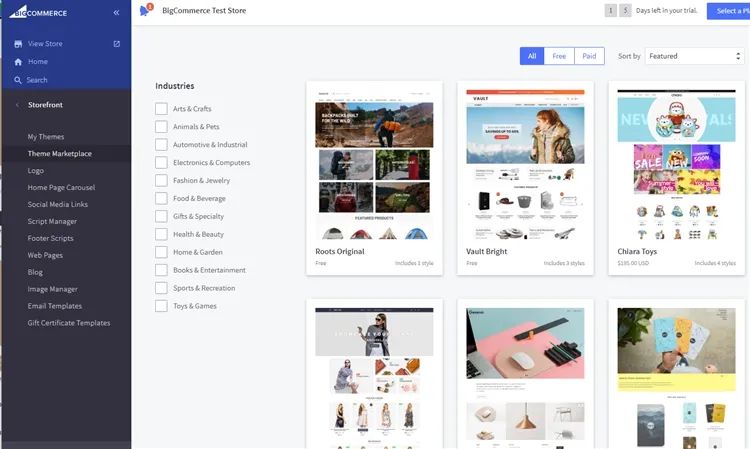Go back using Storefront chevron arrow
Viewport: 750px width, 449px height.
pos(17,105)
